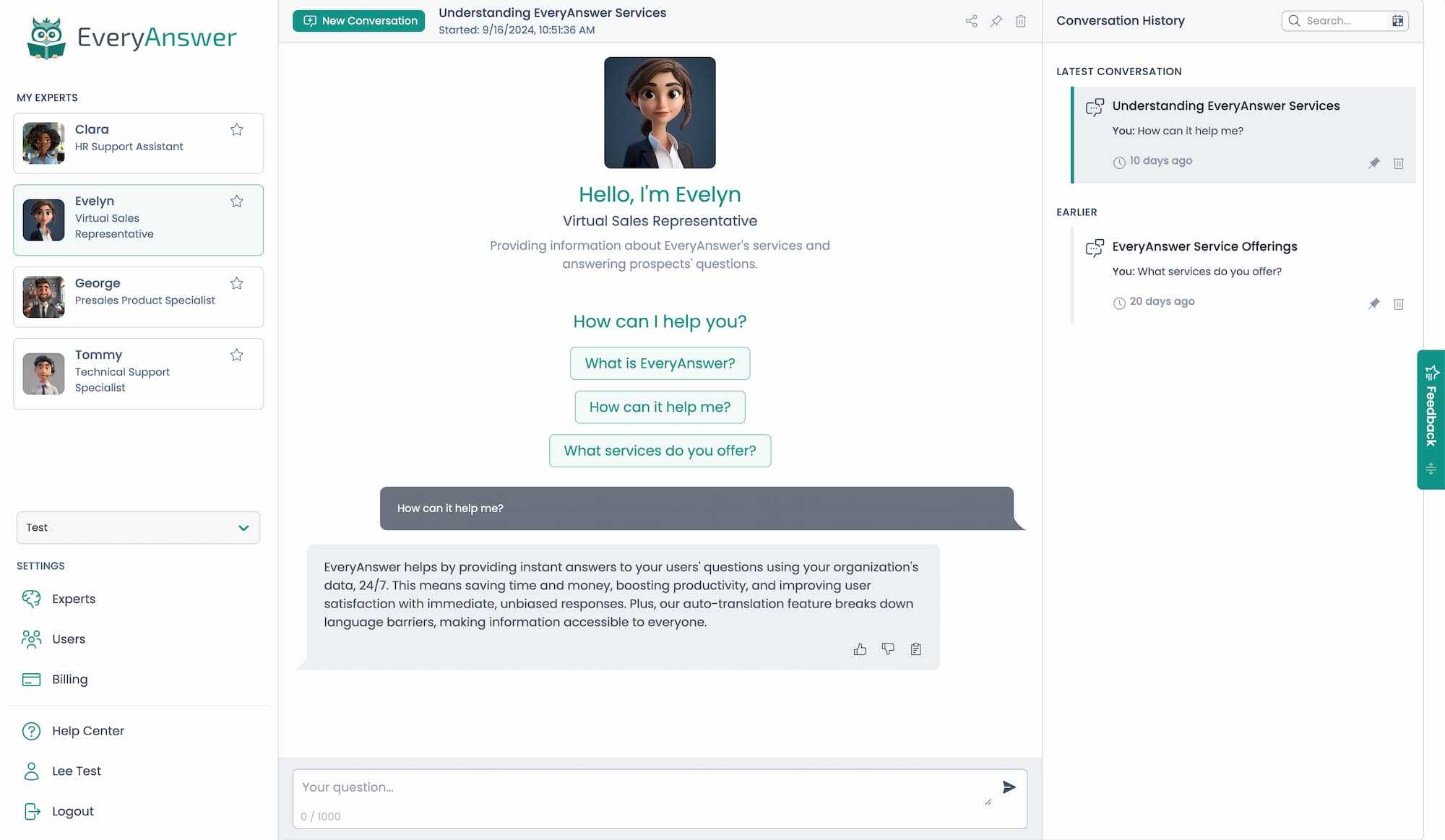Viewport: 1445px width, 840px height.
Task: Favorite the expert Clara with the star
Action: 236,130
